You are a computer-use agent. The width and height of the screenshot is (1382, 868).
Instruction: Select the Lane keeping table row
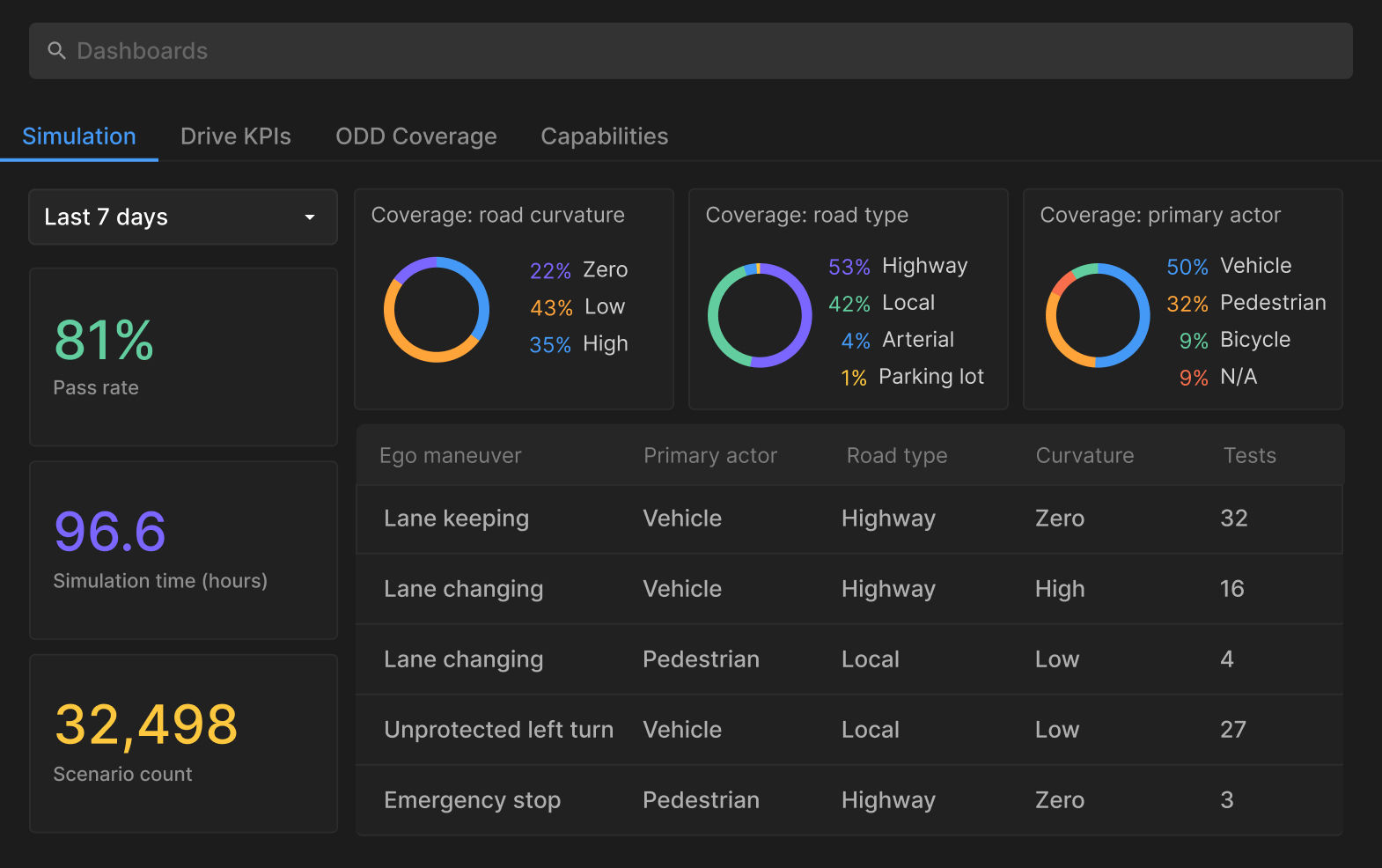[849, 519]
